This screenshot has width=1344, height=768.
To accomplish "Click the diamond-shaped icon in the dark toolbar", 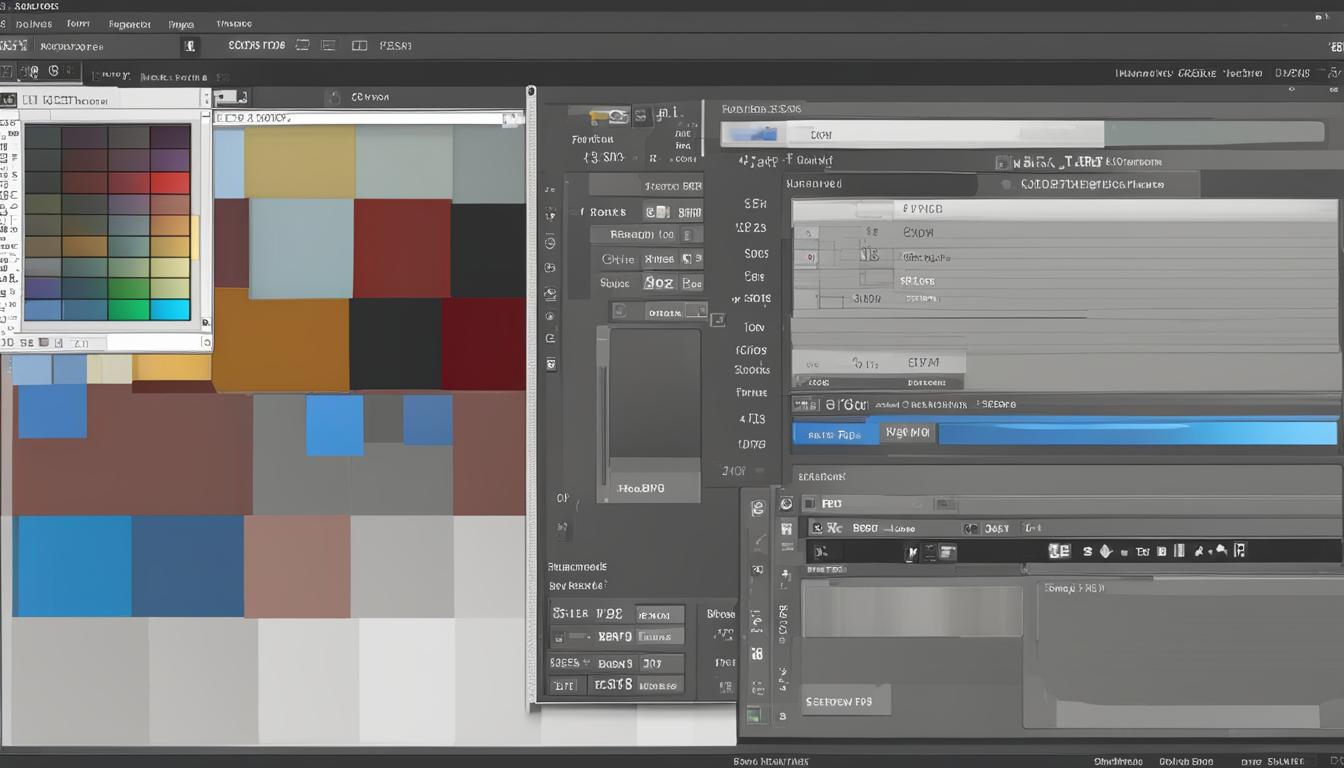I will (1104, 551).
